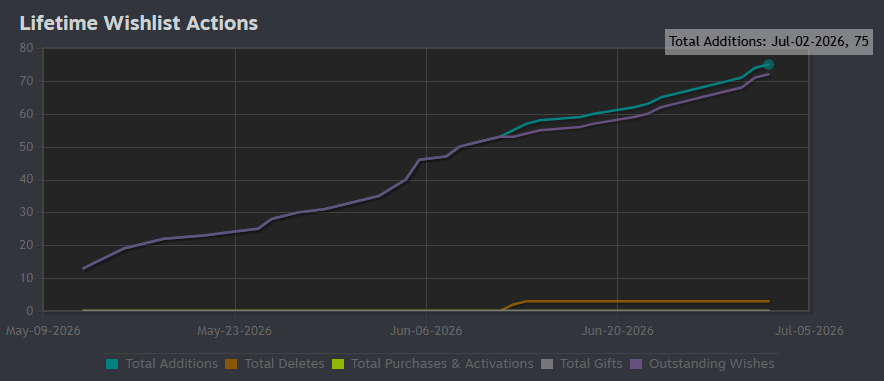884x381 pixels.
Task: Click the 80 y-axis value label
Action: (x=27, y=48)
